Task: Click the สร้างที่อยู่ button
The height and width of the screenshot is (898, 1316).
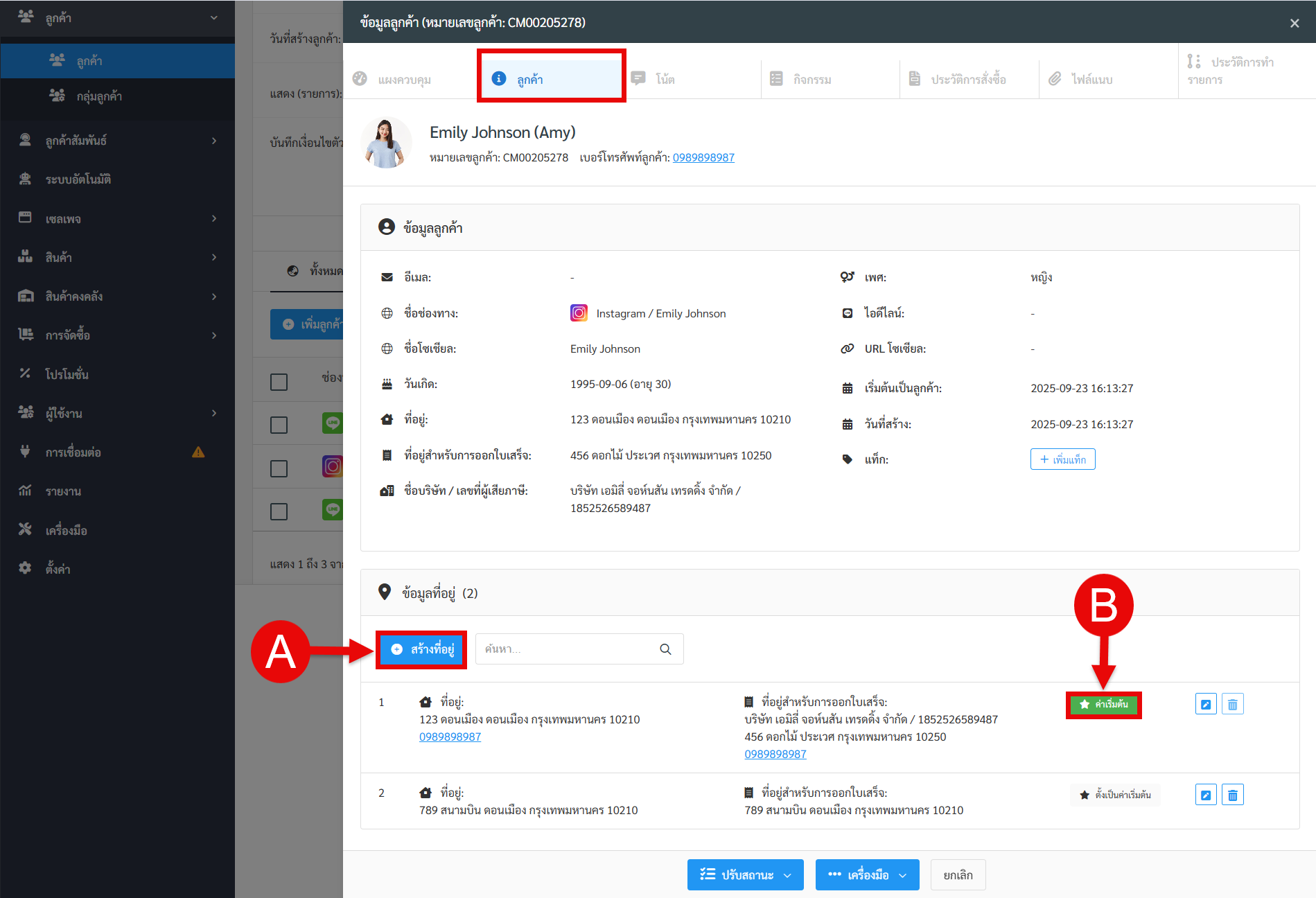Action: click(422, 649)
